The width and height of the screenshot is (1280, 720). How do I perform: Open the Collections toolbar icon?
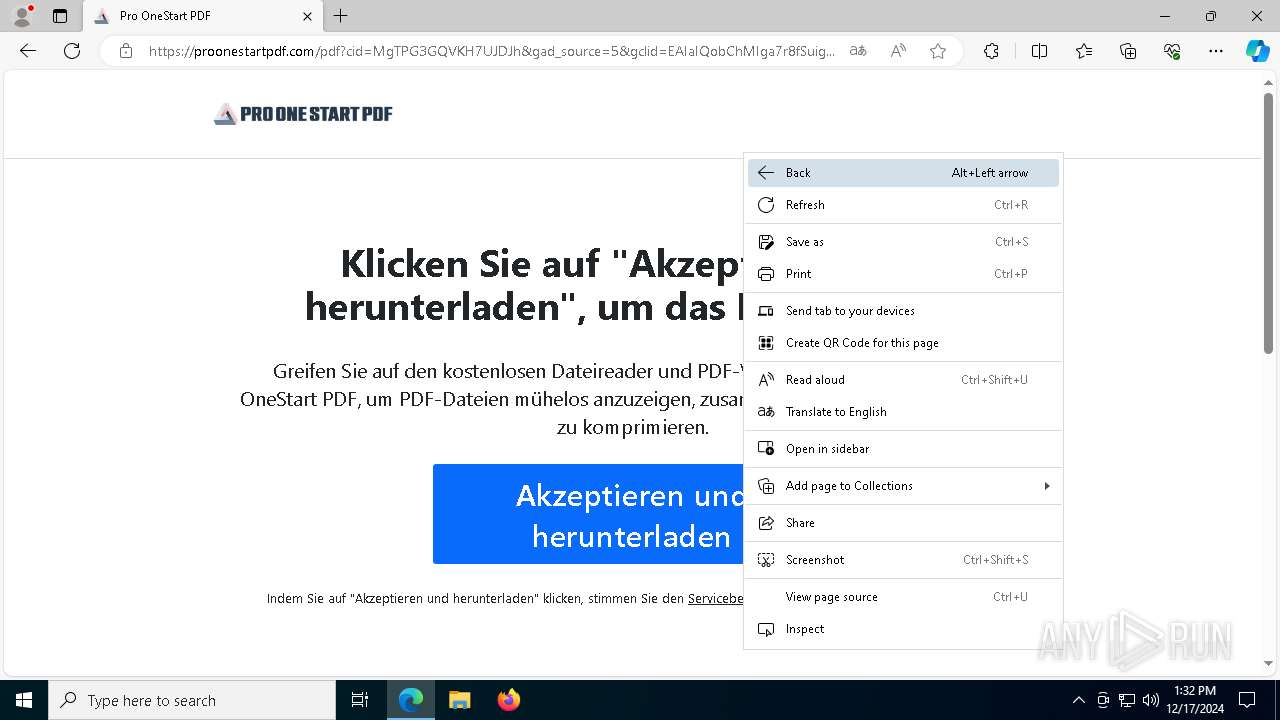point(1128,51)
